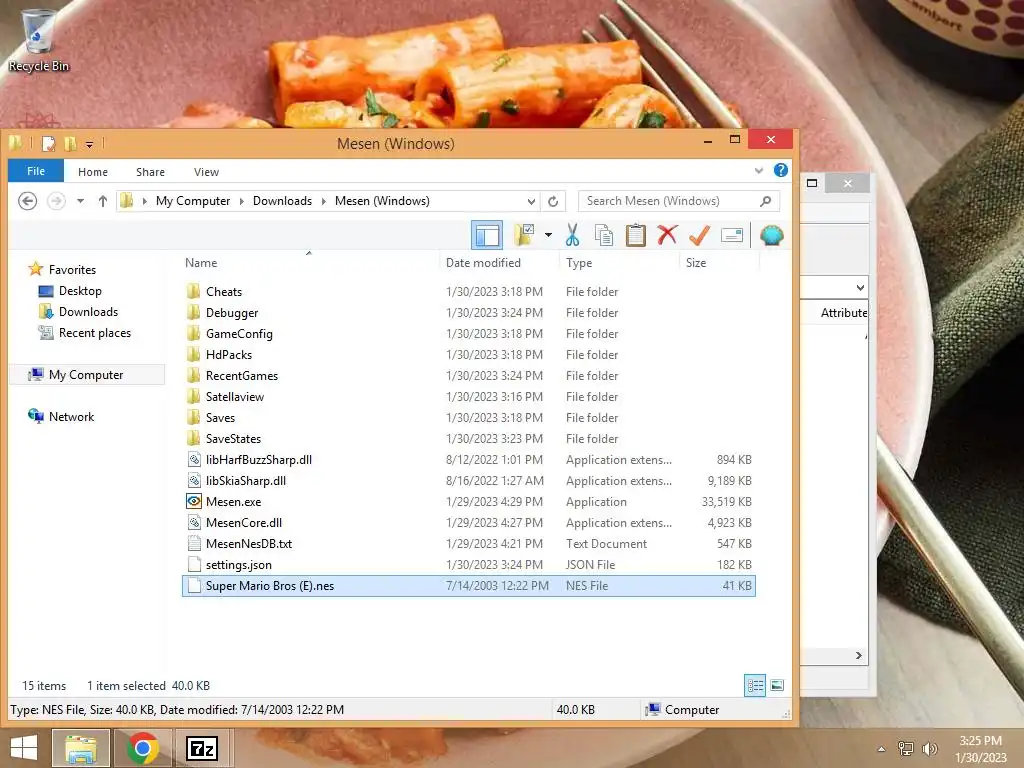Click Quick Access new folder icon in title bar
Screen dimensions: 1024x768
pos(71,143)
